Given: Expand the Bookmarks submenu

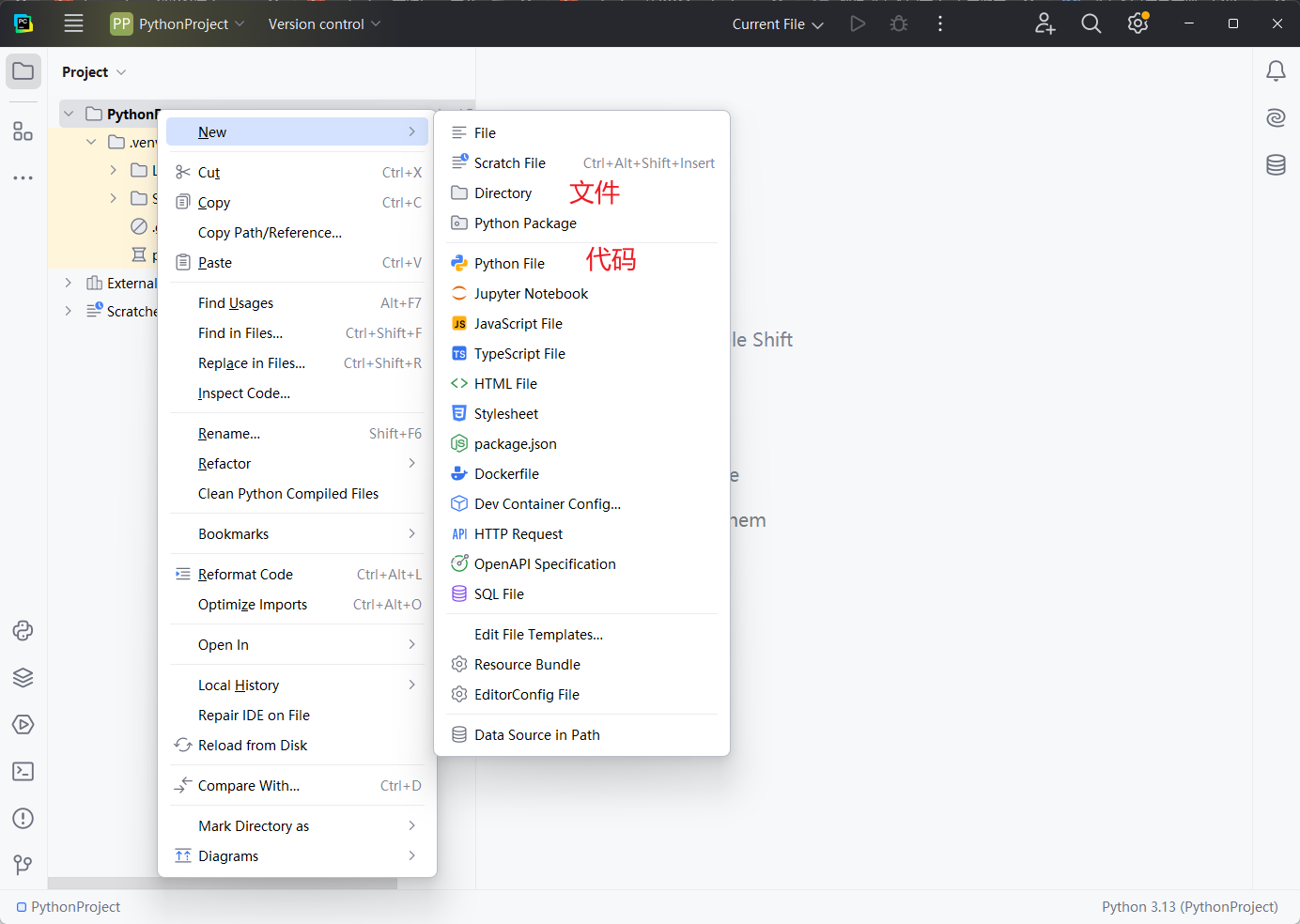Looking at the screenshot, I should pos(297,534).
